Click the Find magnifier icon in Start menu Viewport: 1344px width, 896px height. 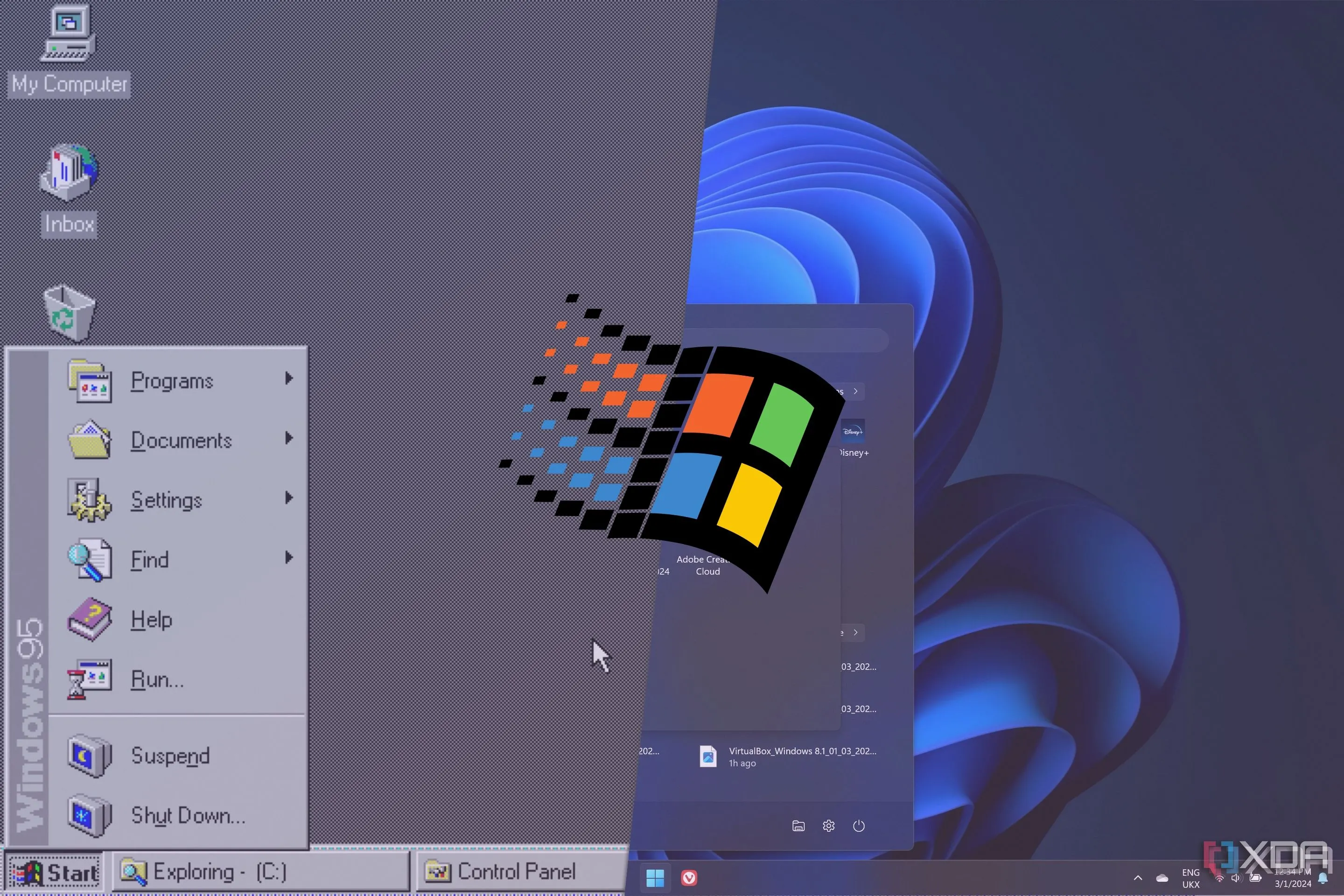89,560
